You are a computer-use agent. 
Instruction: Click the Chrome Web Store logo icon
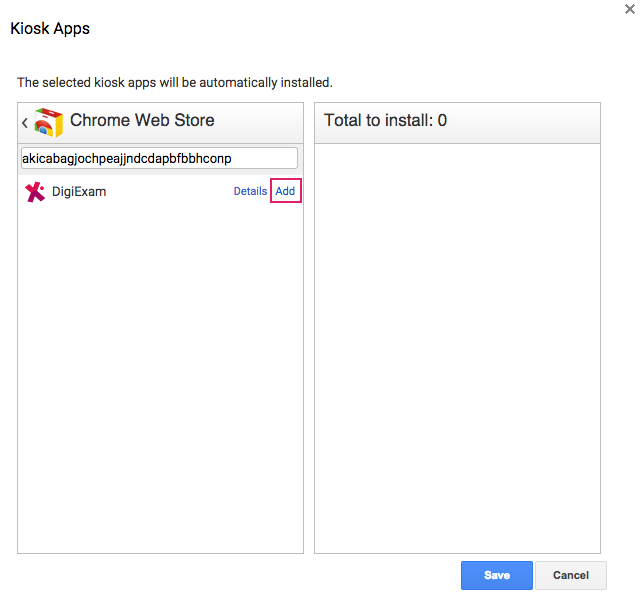[x=49, y=122]
